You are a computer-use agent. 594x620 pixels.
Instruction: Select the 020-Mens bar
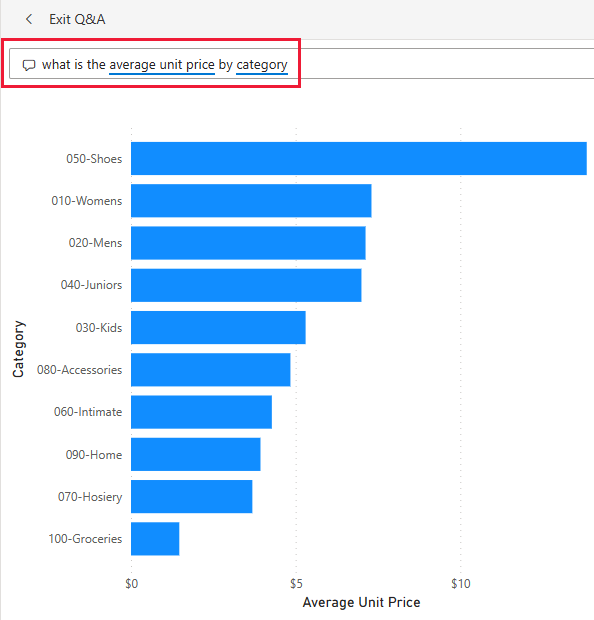click(x=248, y=243)
